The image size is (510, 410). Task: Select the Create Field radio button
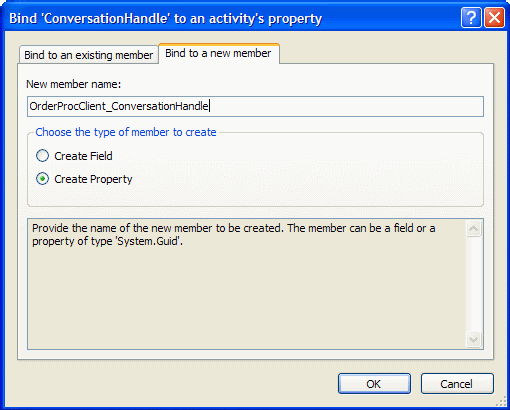pos(42,156)
